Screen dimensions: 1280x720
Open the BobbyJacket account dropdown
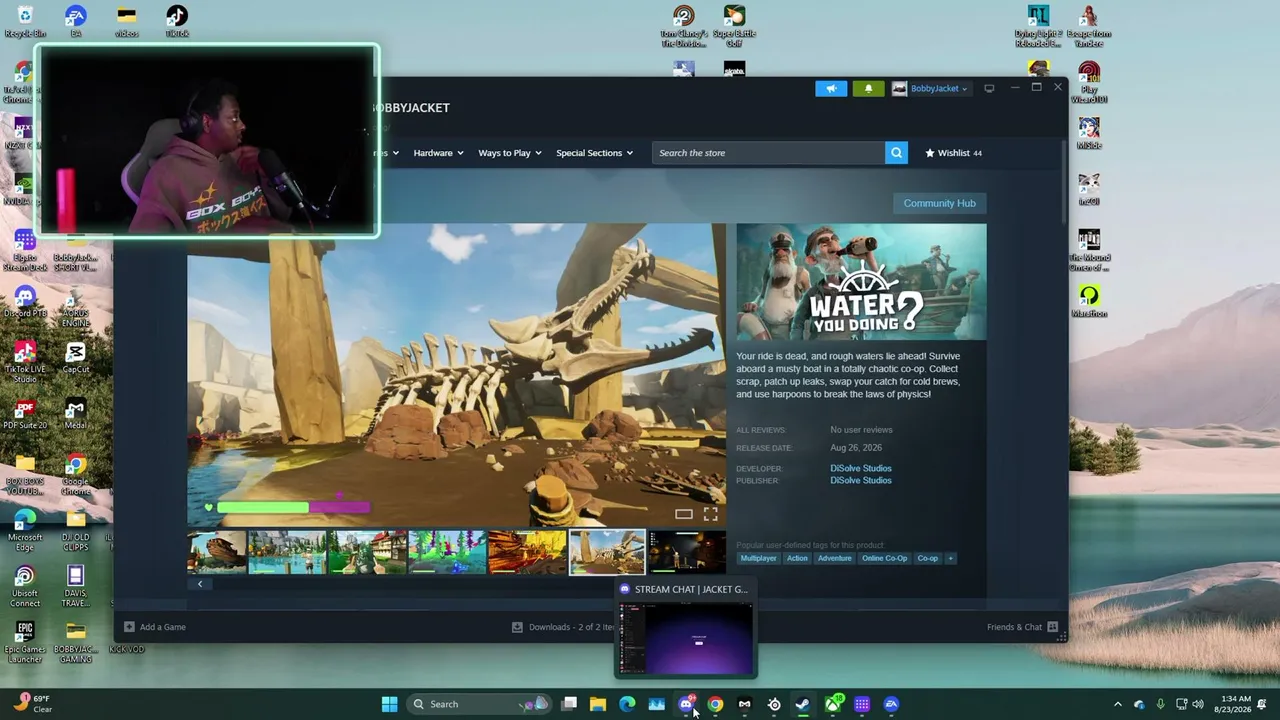(x=931, y=88)
